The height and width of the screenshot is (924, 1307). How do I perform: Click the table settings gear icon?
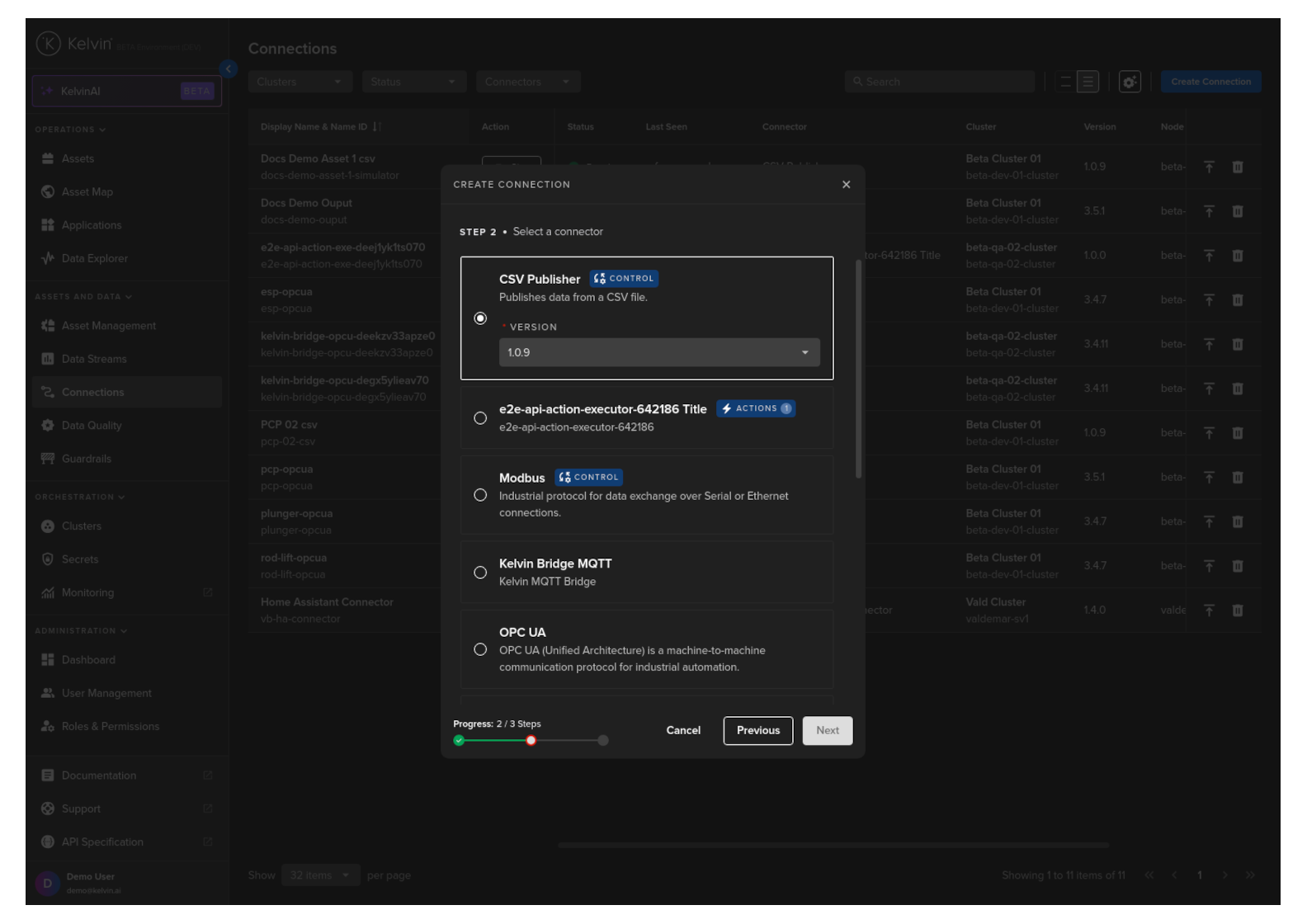tap(1130, 82)
